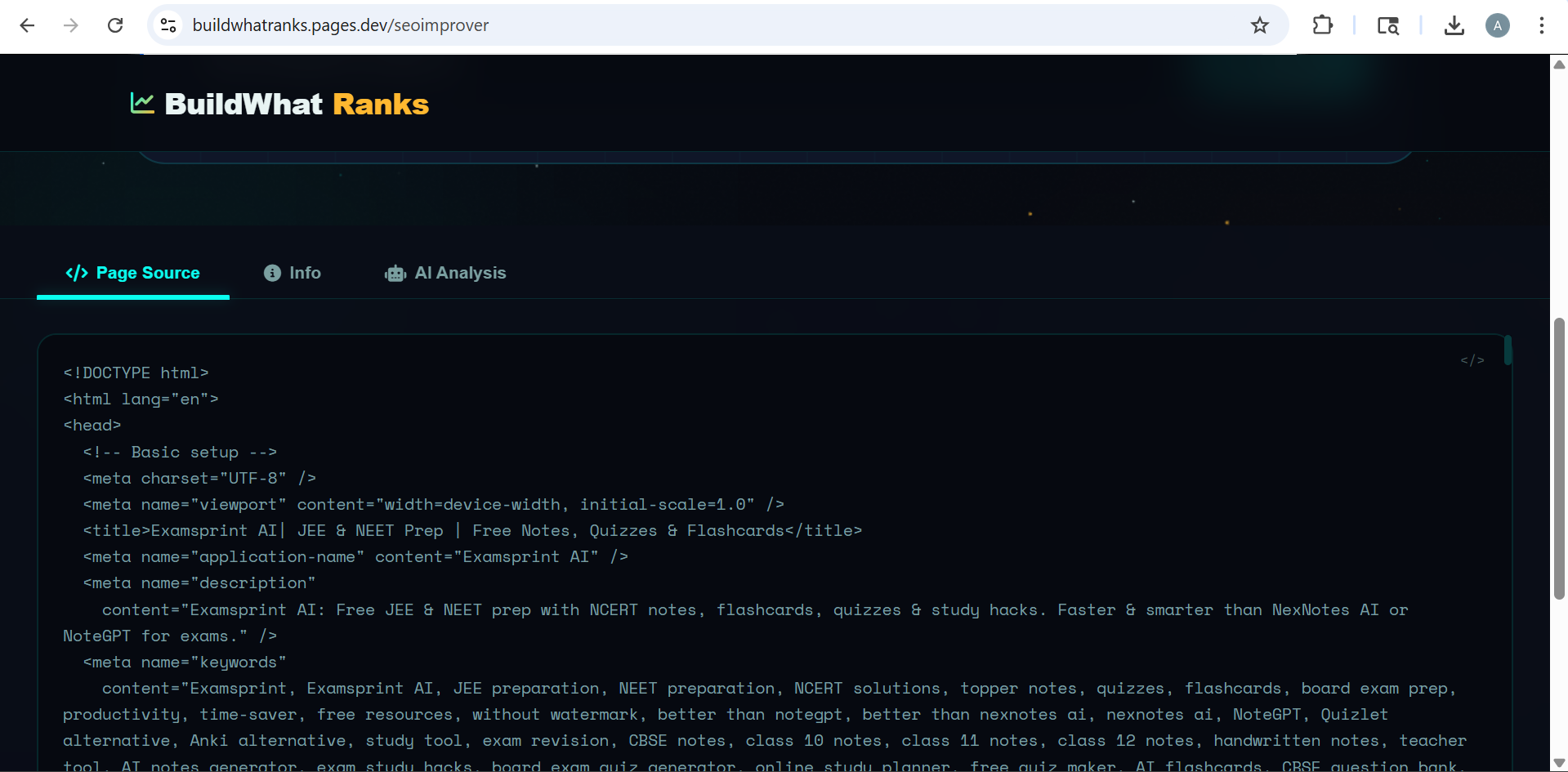
Task: Open the Downloads icon in the toolbar
Action: click(x=1454, y=25)
